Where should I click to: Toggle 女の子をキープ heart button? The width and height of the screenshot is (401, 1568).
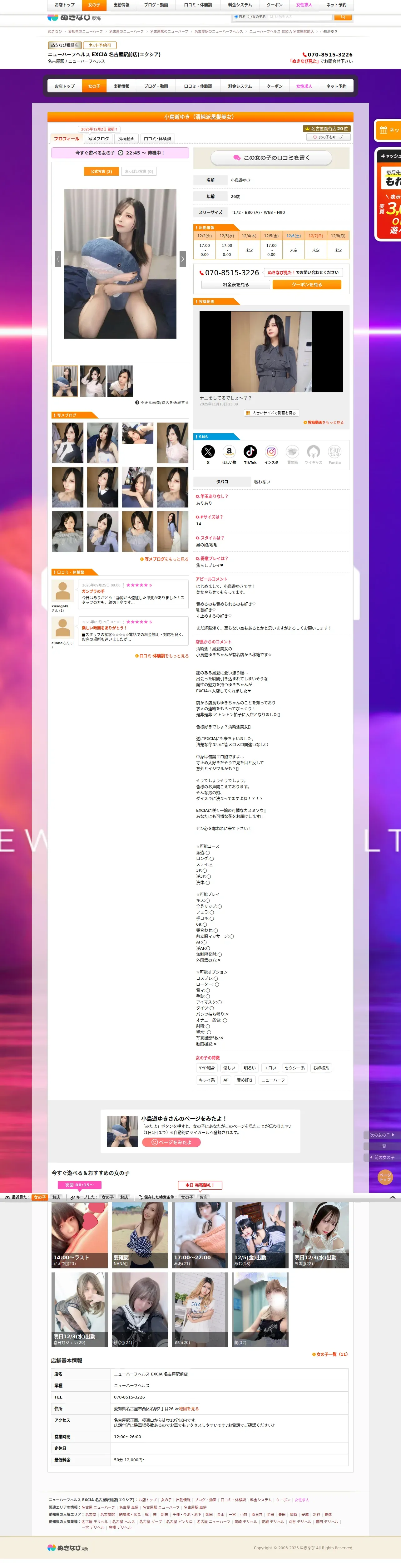coord(328,137)
